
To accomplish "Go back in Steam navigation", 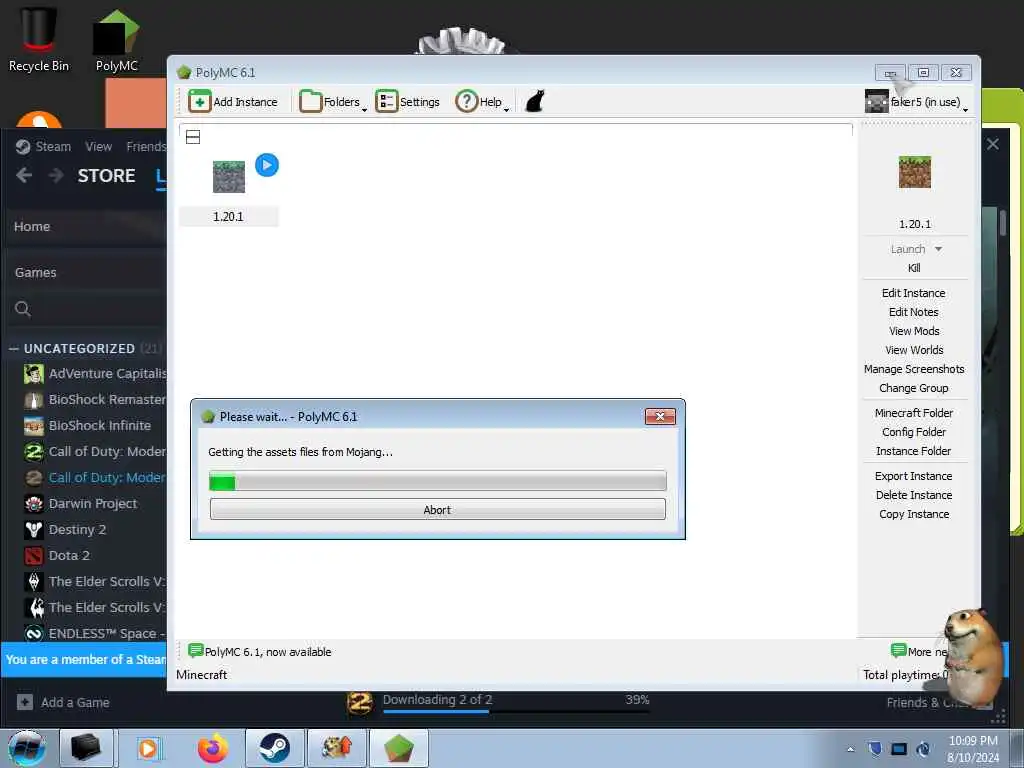I will tap(24, 175).
